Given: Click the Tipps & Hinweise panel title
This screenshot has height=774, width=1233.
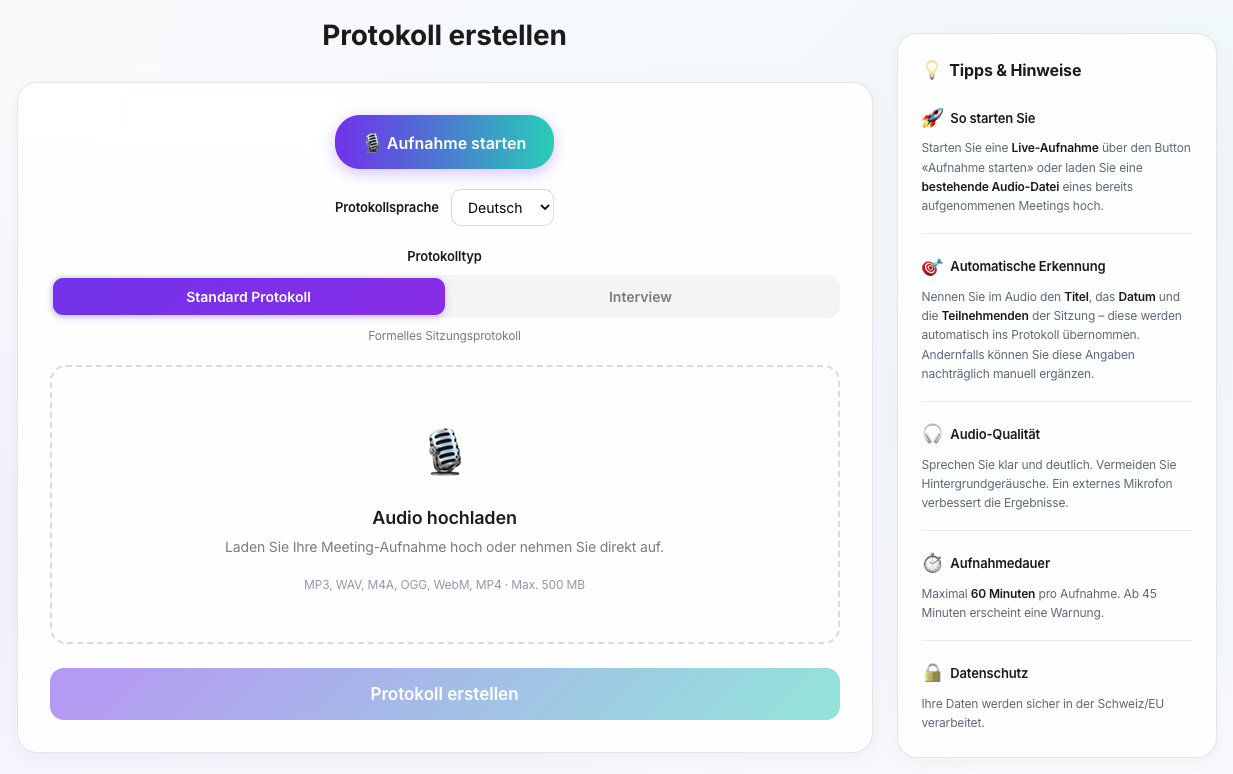Looking at the screenshot, I should click(x=1015, y=70).
